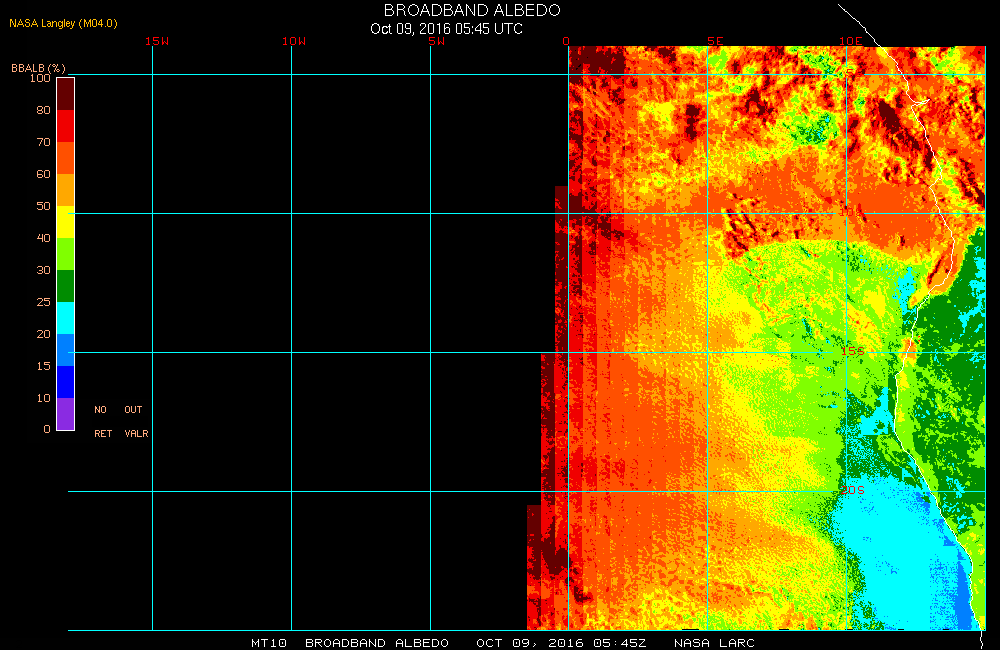Click the legend value 100
This screenshot has width=1000, height=650.
pos(40,78)
